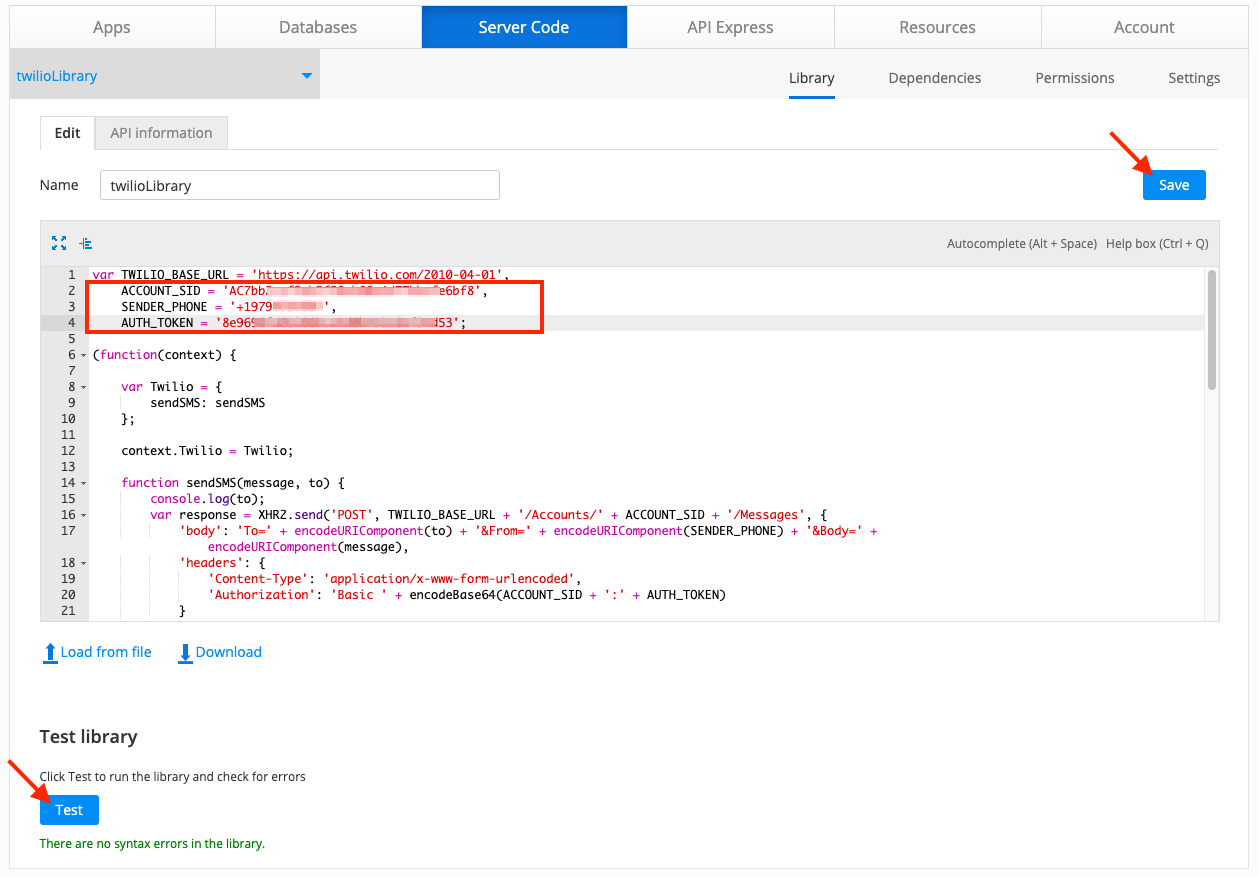Click the format code icon
1258x877 pixels.
click(x=86, y=243)
